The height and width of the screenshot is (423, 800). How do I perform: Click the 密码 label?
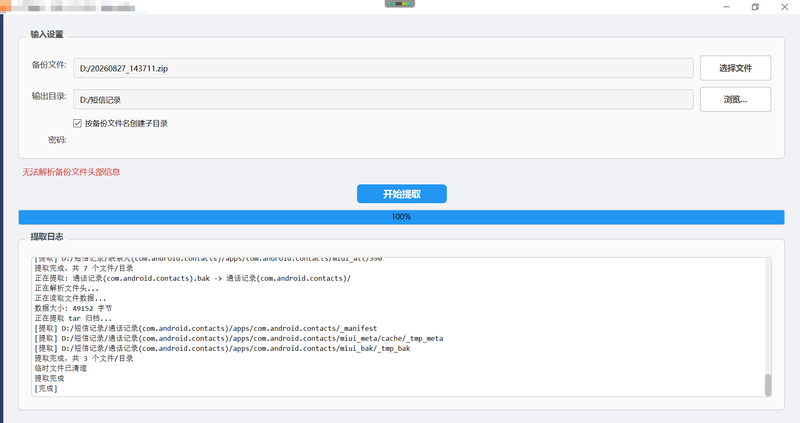(57, 140)
